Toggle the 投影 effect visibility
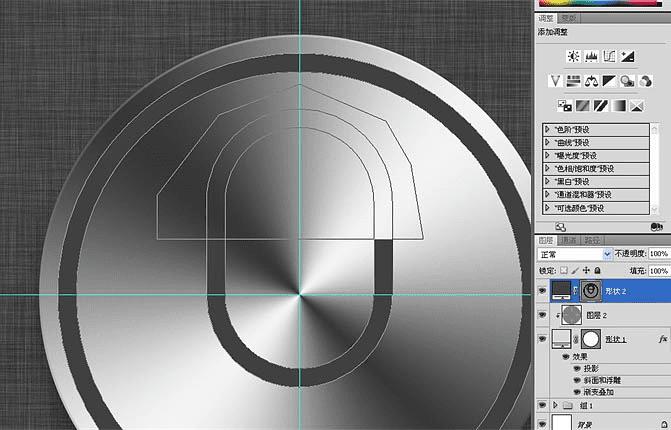The width and height of the screenshot is (671, 430). tap(577, 368)
